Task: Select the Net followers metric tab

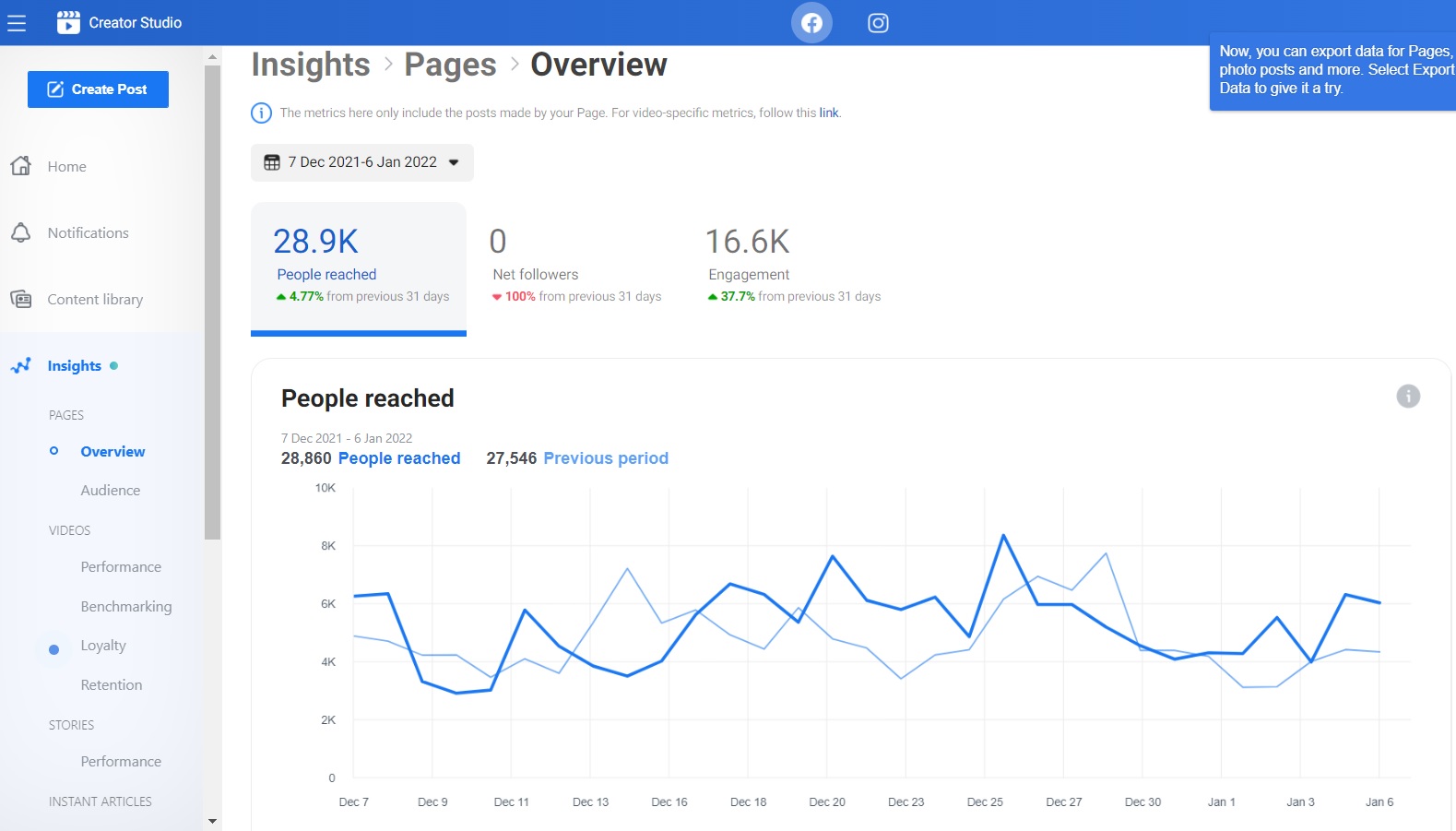Action: coord(575,267)
